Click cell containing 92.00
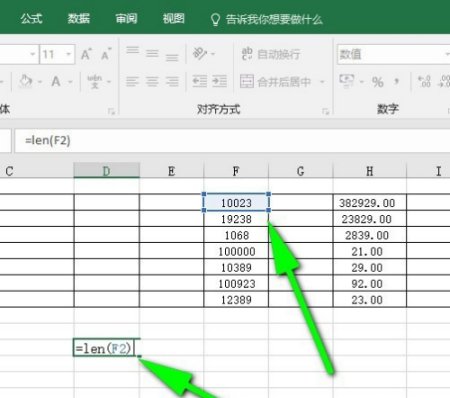450x398 pixels. 370,283
